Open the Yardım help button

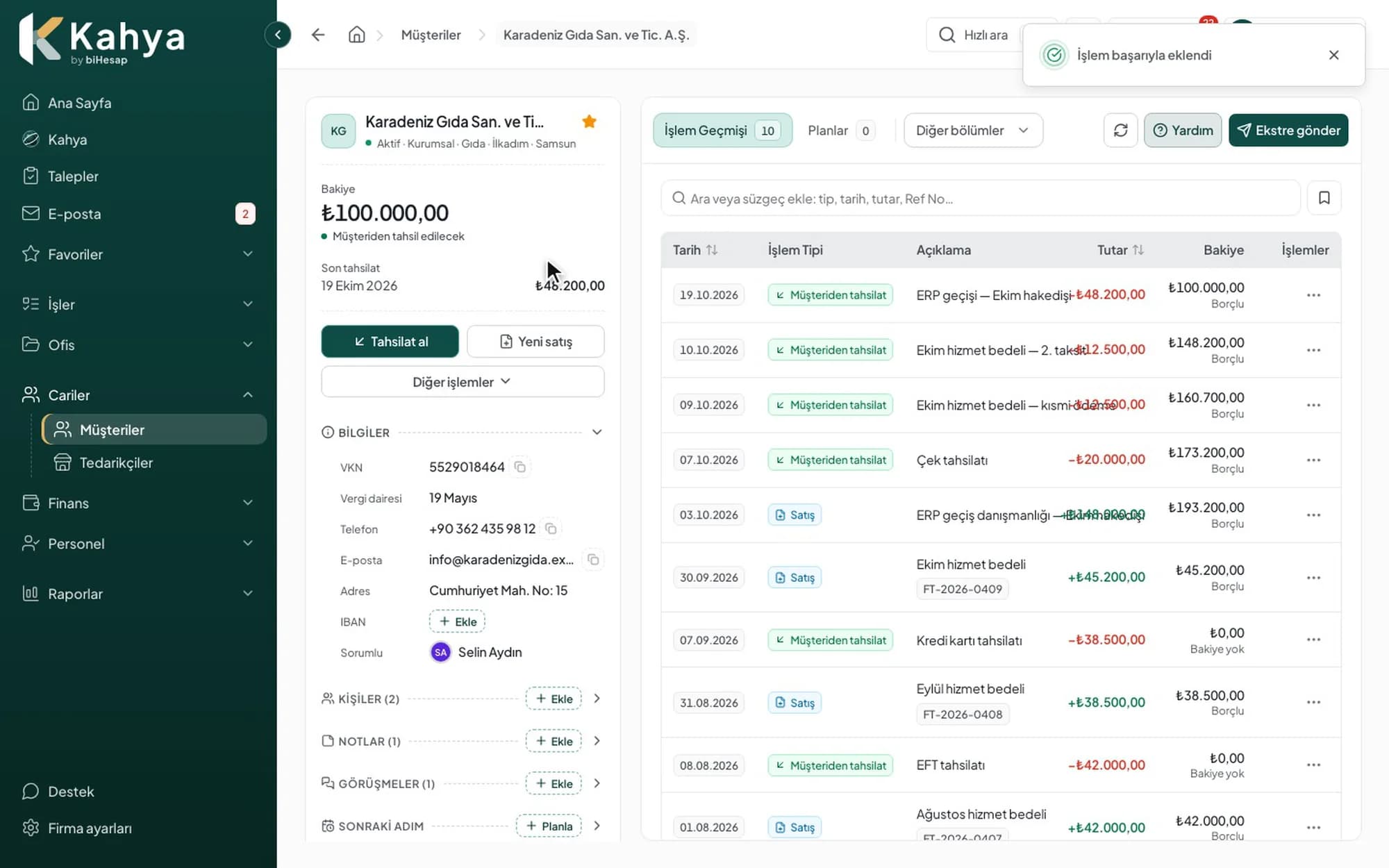click(1183, 131)
